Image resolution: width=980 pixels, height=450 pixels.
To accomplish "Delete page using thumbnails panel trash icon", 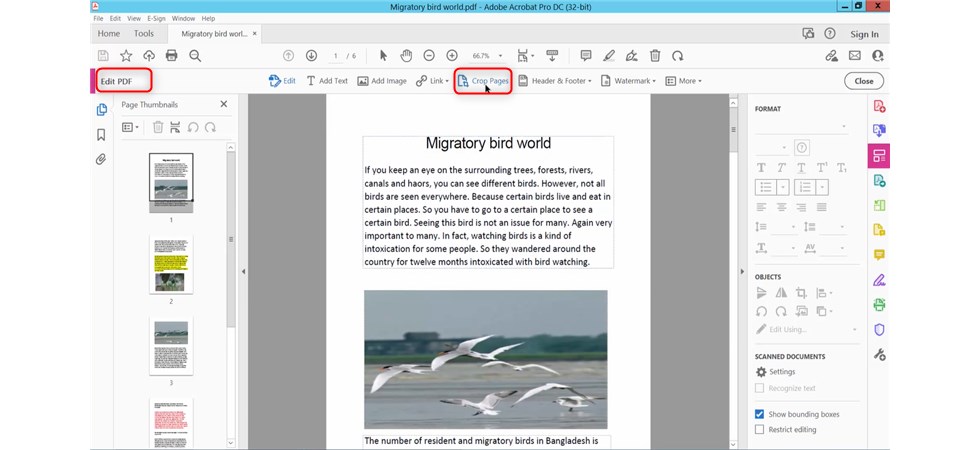I will coord(158,127).
